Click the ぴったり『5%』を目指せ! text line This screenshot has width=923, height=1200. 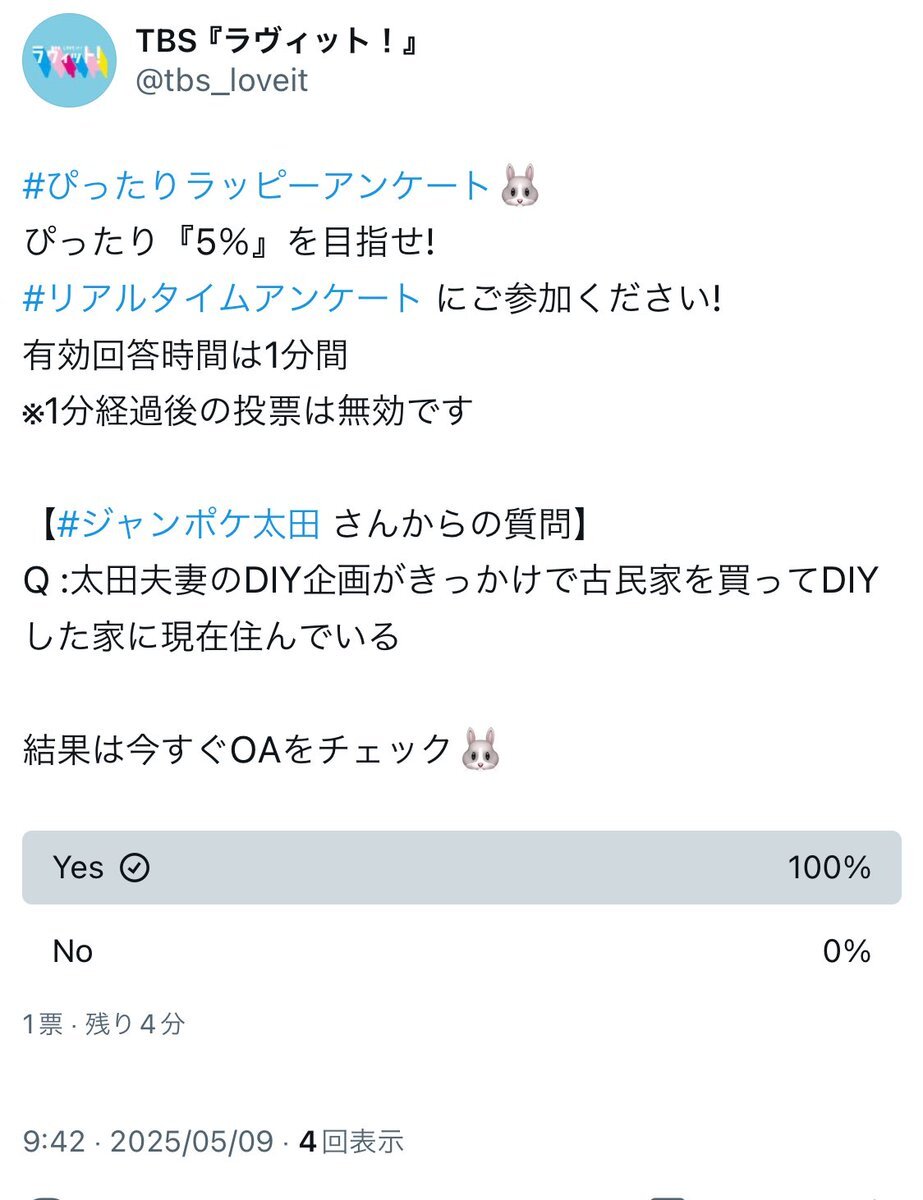pos(228,242)
